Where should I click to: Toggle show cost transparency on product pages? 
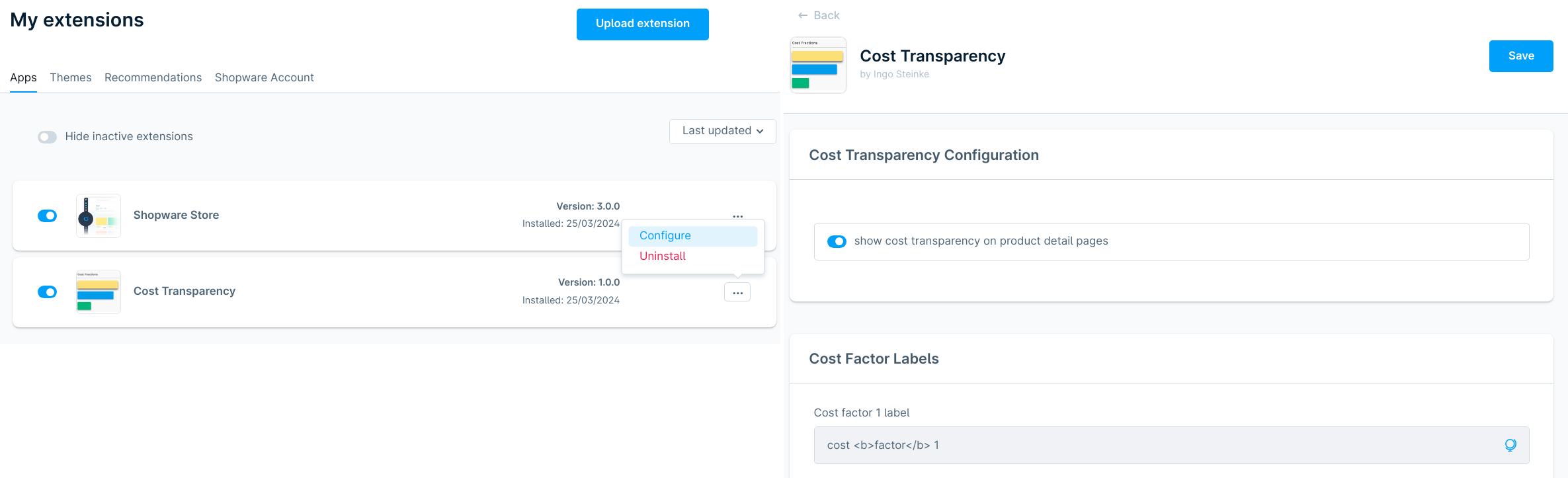point(837,241)
